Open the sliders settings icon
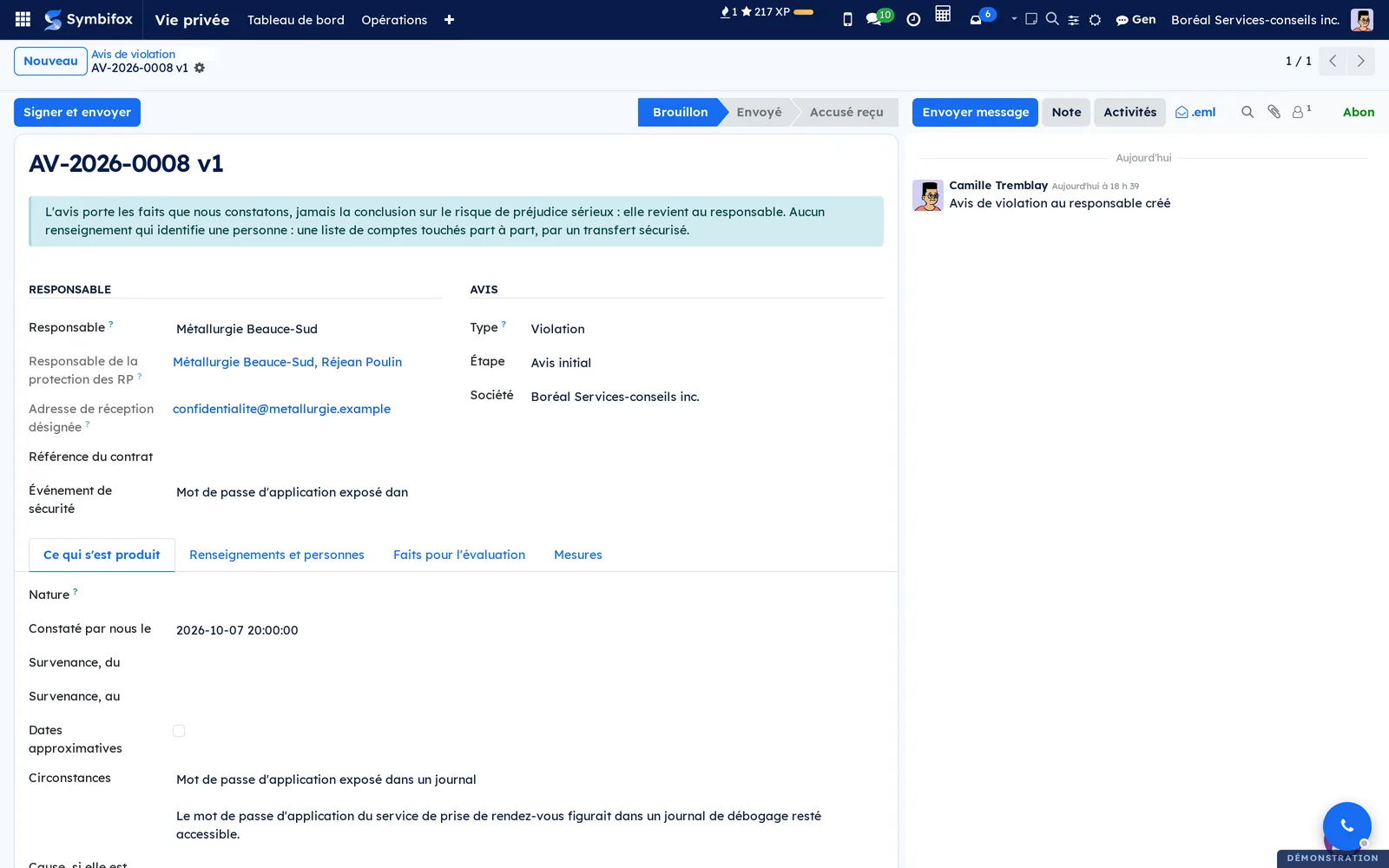This screenshot has width=1389, height=868. [x=1073, y=20]
